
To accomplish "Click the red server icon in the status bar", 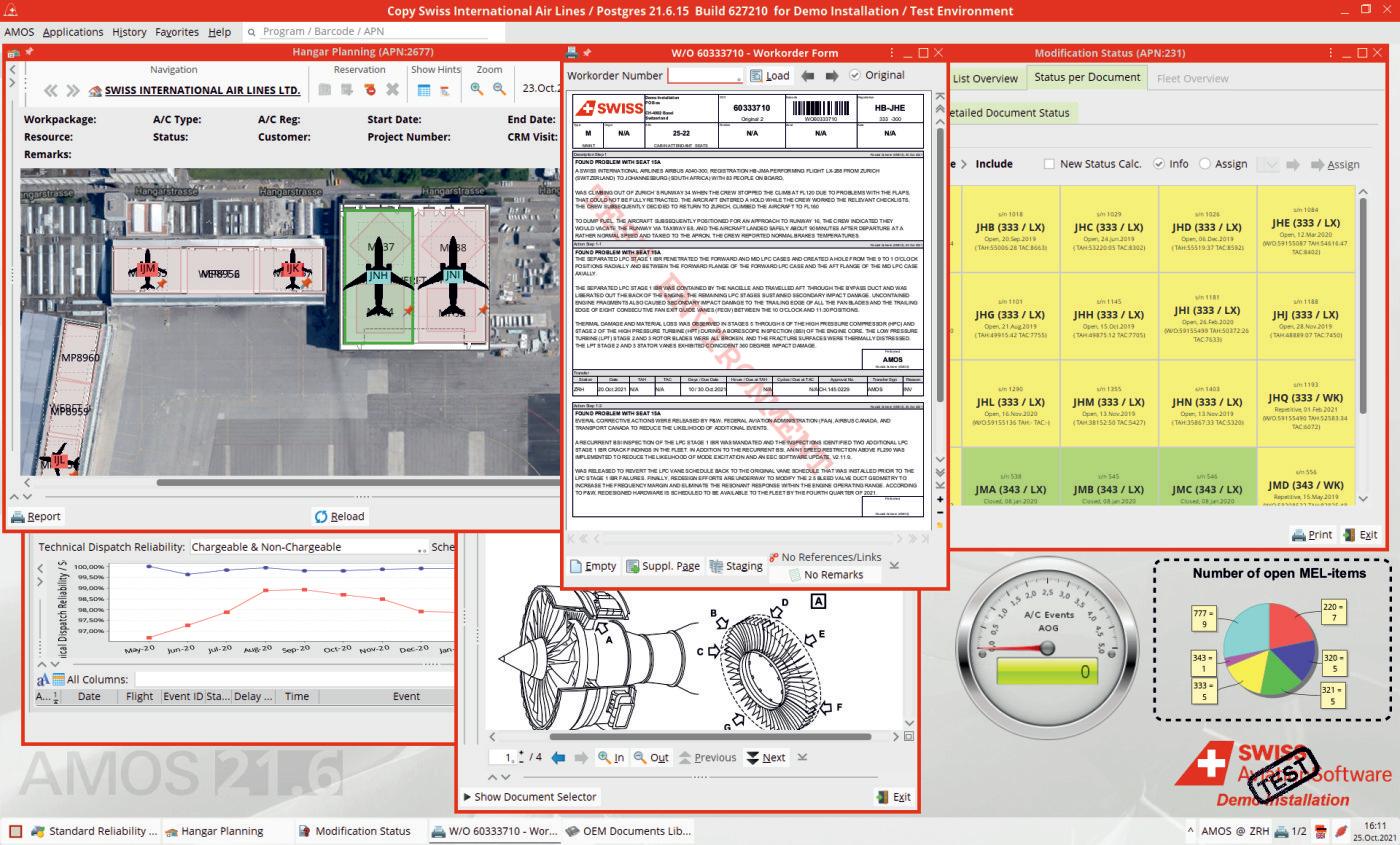I will click(1321, 831).
